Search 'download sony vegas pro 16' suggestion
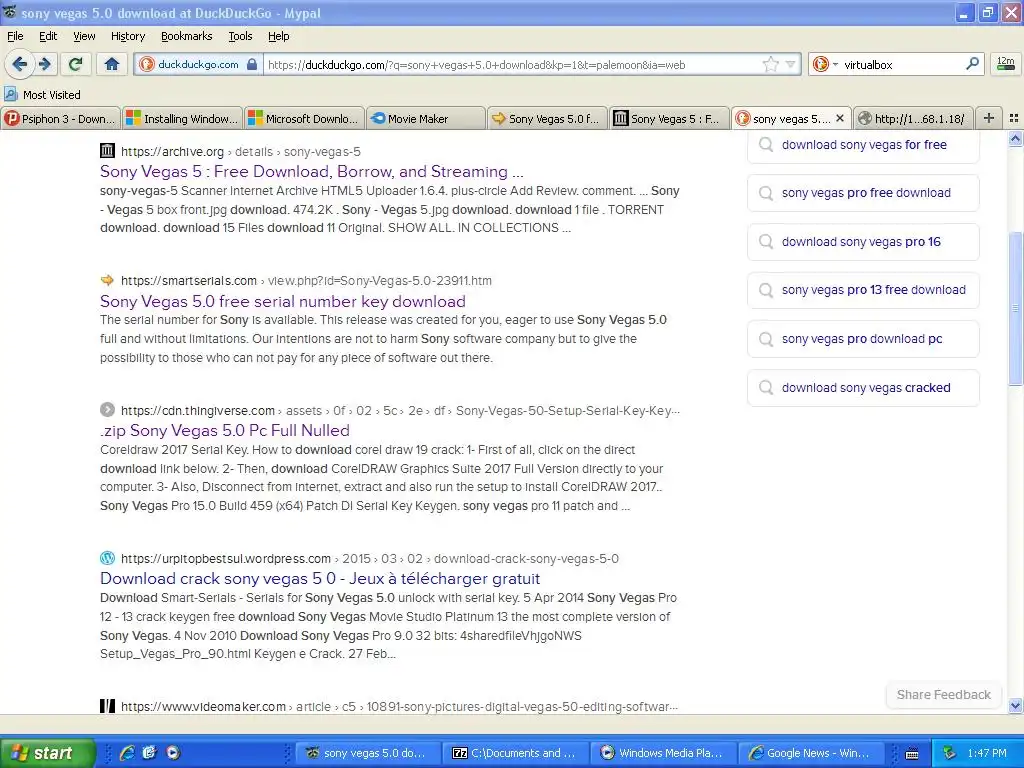This screenshot has height=768, width=1024. point(863,242)
